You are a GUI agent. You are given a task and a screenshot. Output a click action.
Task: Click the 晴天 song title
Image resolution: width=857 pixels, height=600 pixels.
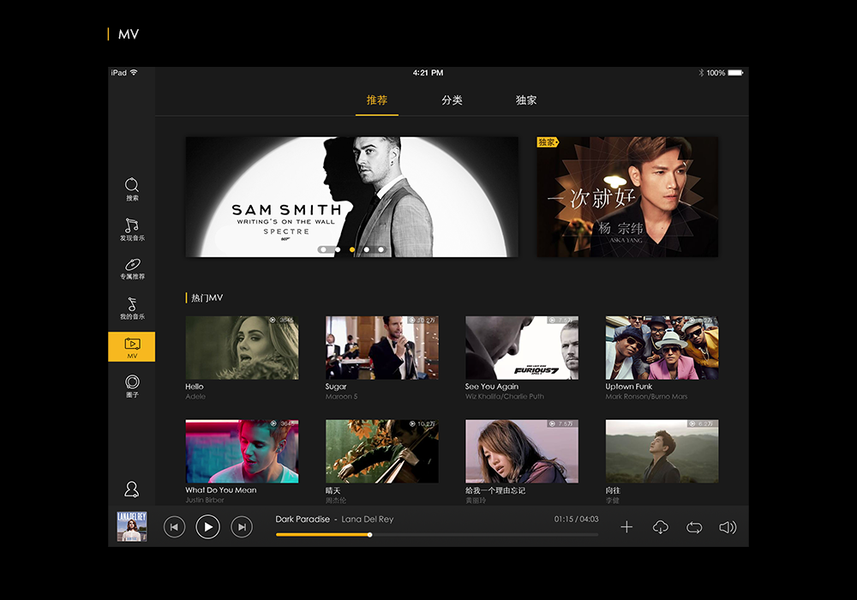click(x=333, y=491)
